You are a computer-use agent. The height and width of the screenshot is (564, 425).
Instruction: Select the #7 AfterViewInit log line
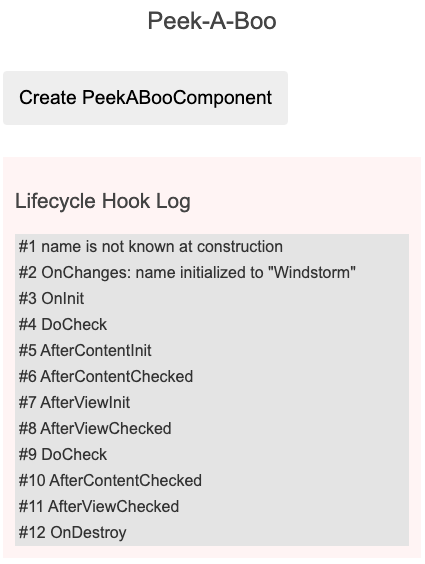(x=74, y=402)
